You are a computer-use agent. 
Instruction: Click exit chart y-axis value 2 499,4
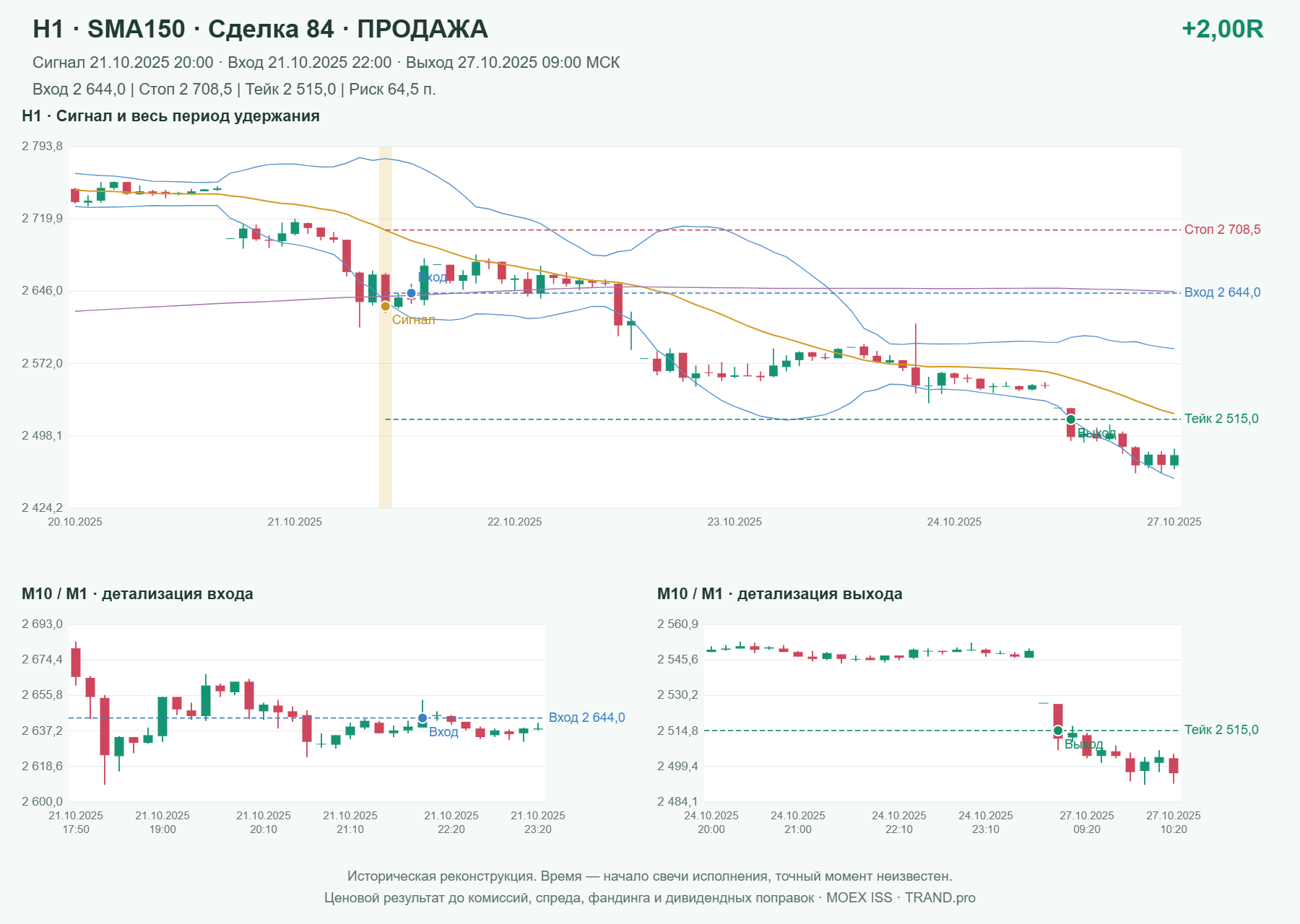[677, 767]
